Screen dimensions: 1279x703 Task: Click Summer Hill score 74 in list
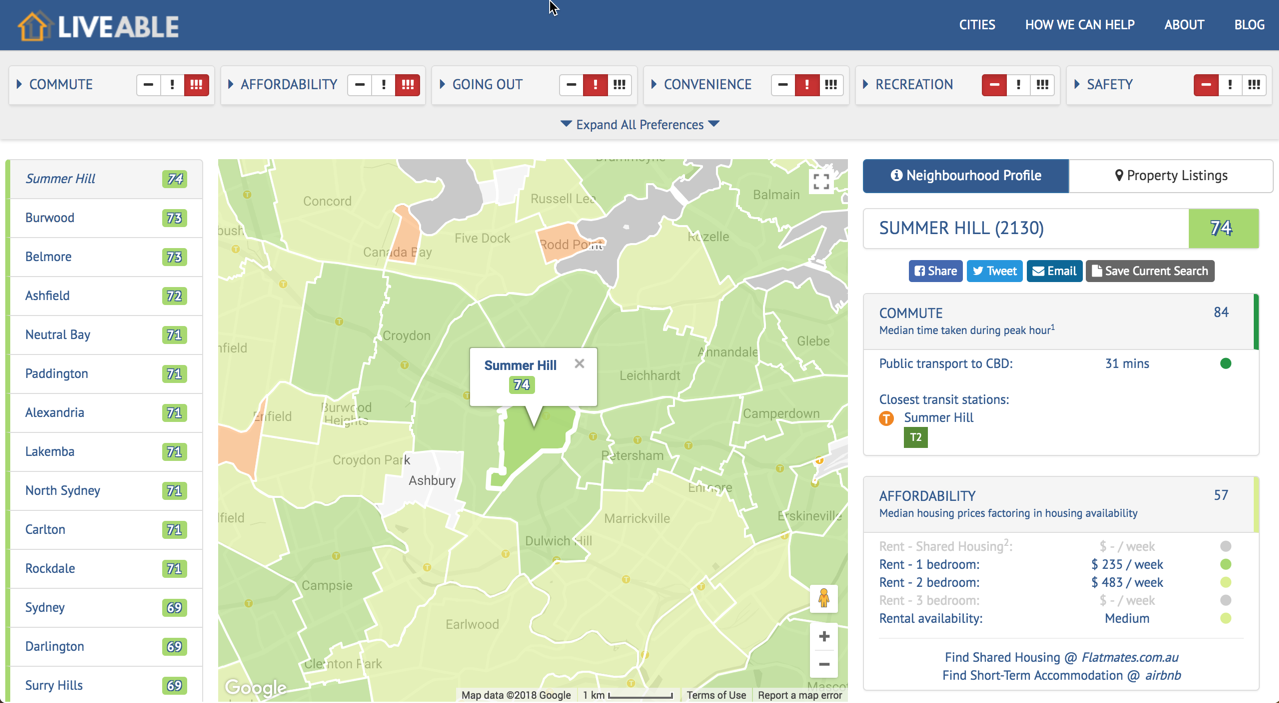coord(175,179)
